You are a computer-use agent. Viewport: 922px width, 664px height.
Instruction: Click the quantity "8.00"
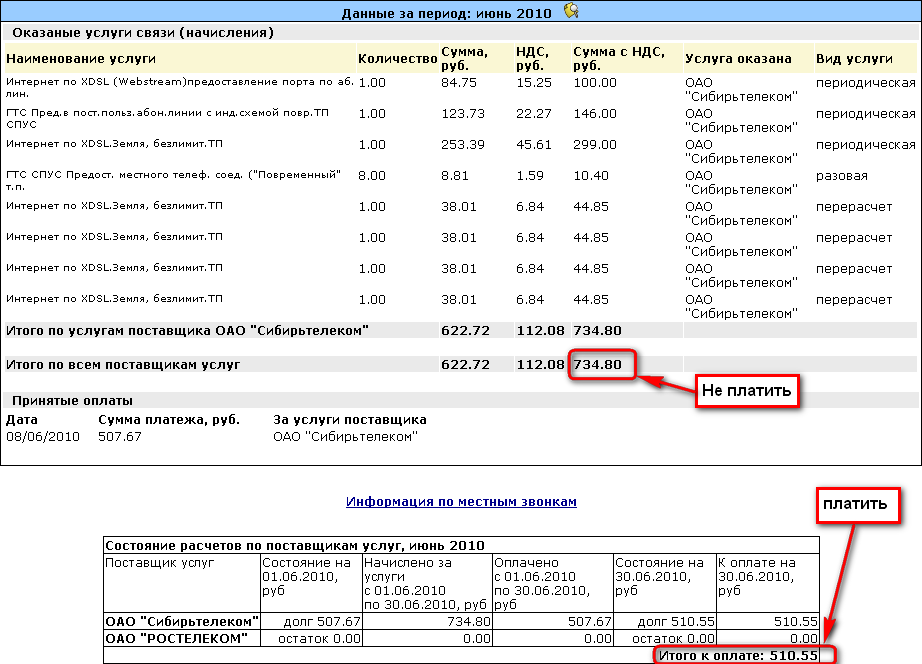372,176
